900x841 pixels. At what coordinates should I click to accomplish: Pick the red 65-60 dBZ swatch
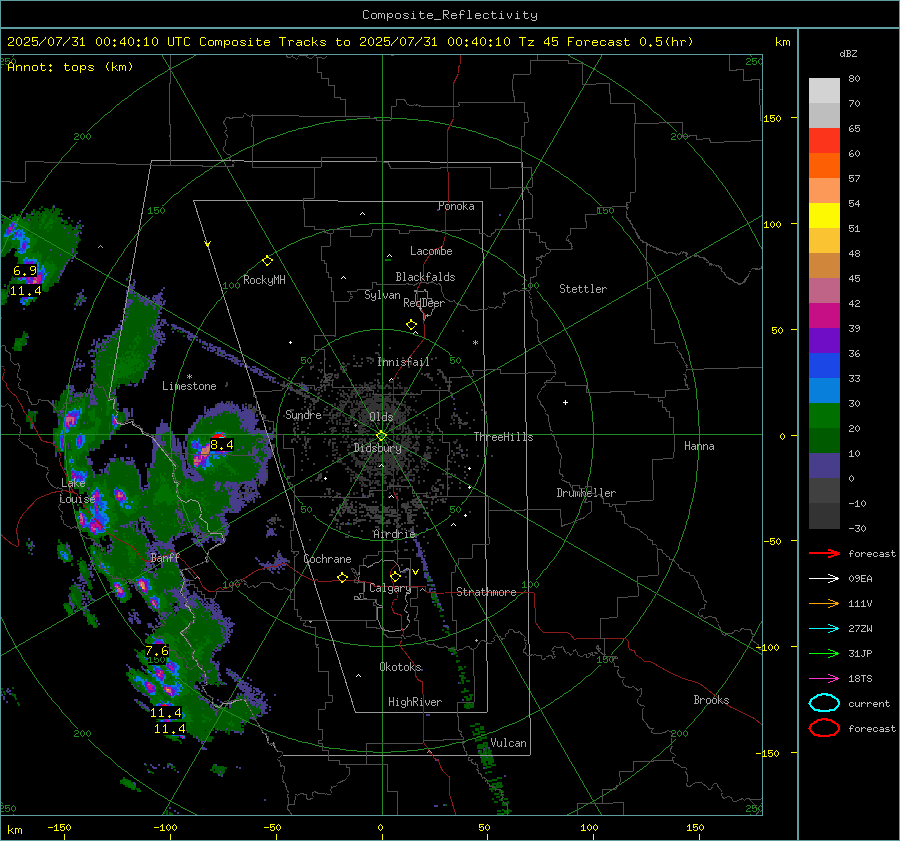point(824,141)
